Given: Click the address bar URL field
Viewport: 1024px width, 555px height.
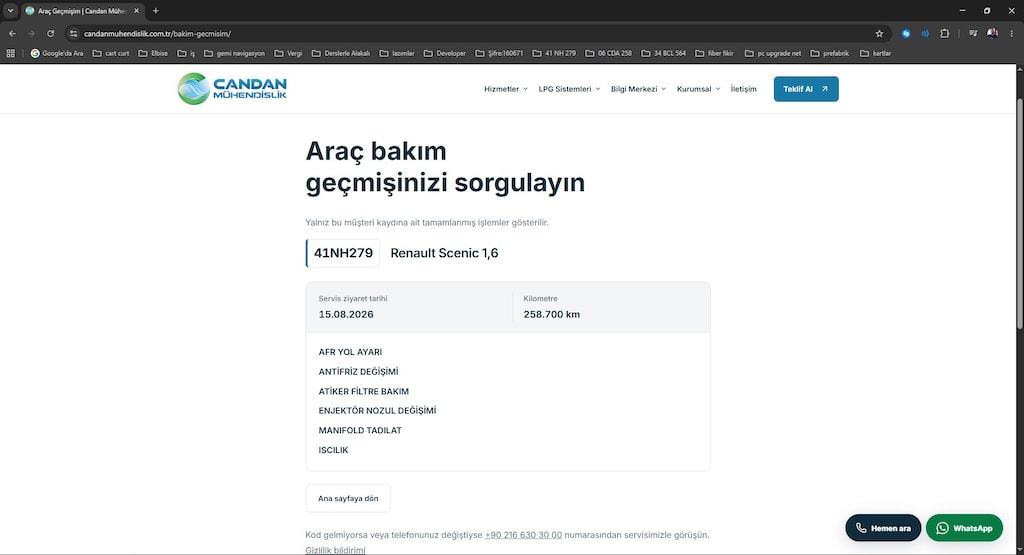Looking at the screenshot, I should click(477, 33).
